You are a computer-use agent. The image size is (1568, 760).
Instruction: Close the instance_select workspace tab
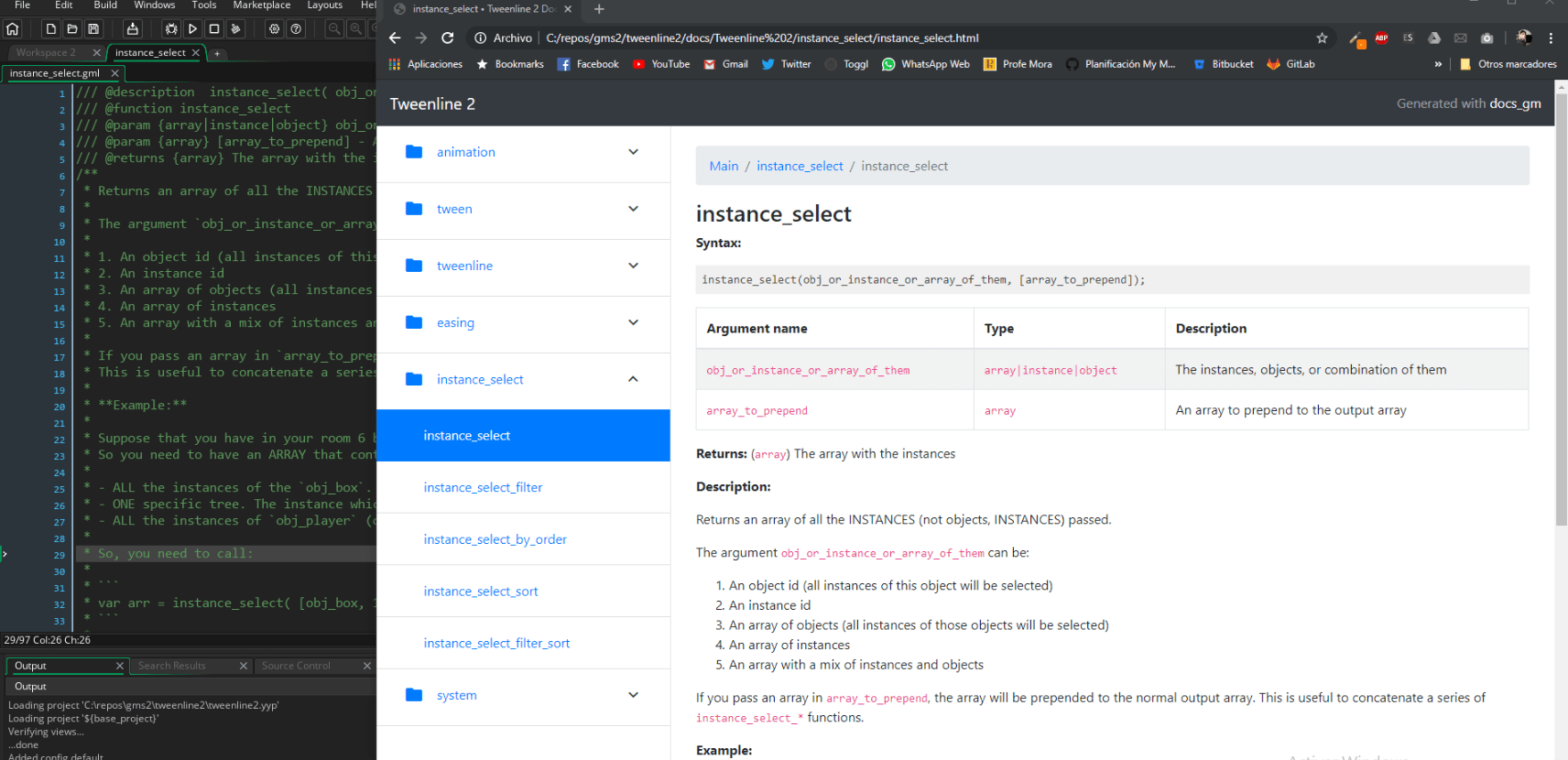click(x=195, y=53)
